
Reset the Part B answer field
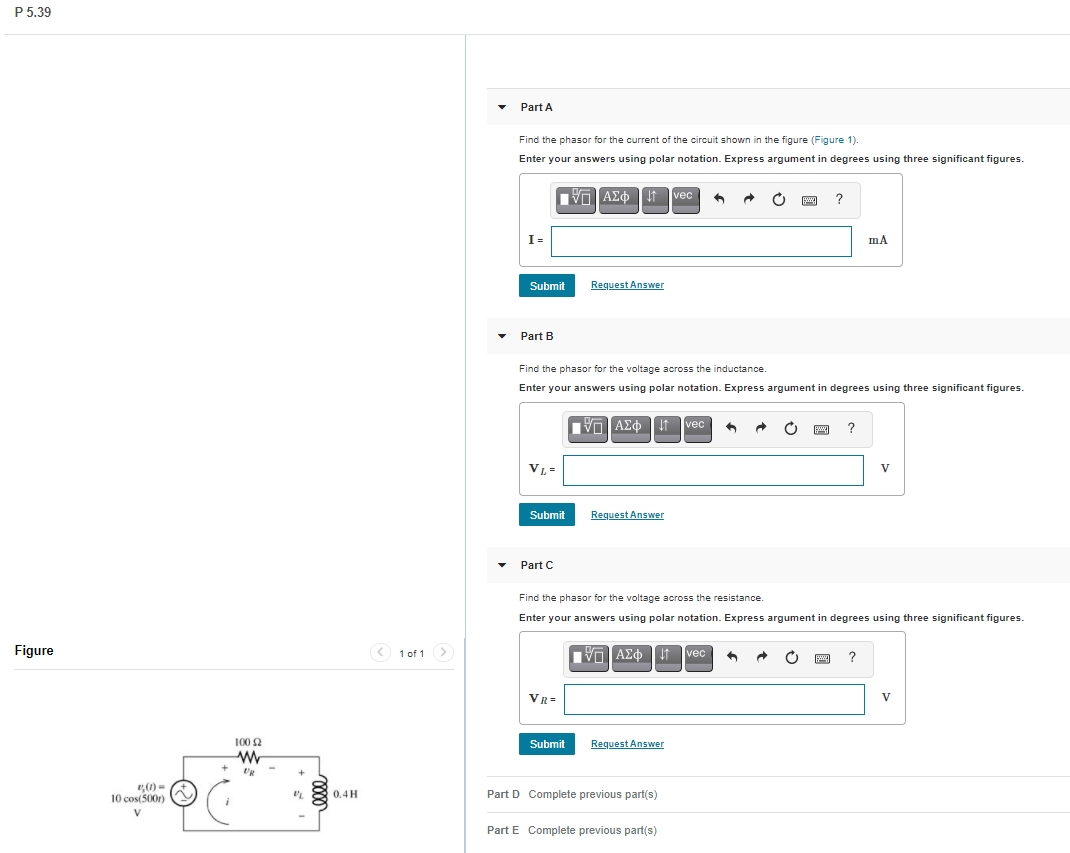[x=791, y=429]
